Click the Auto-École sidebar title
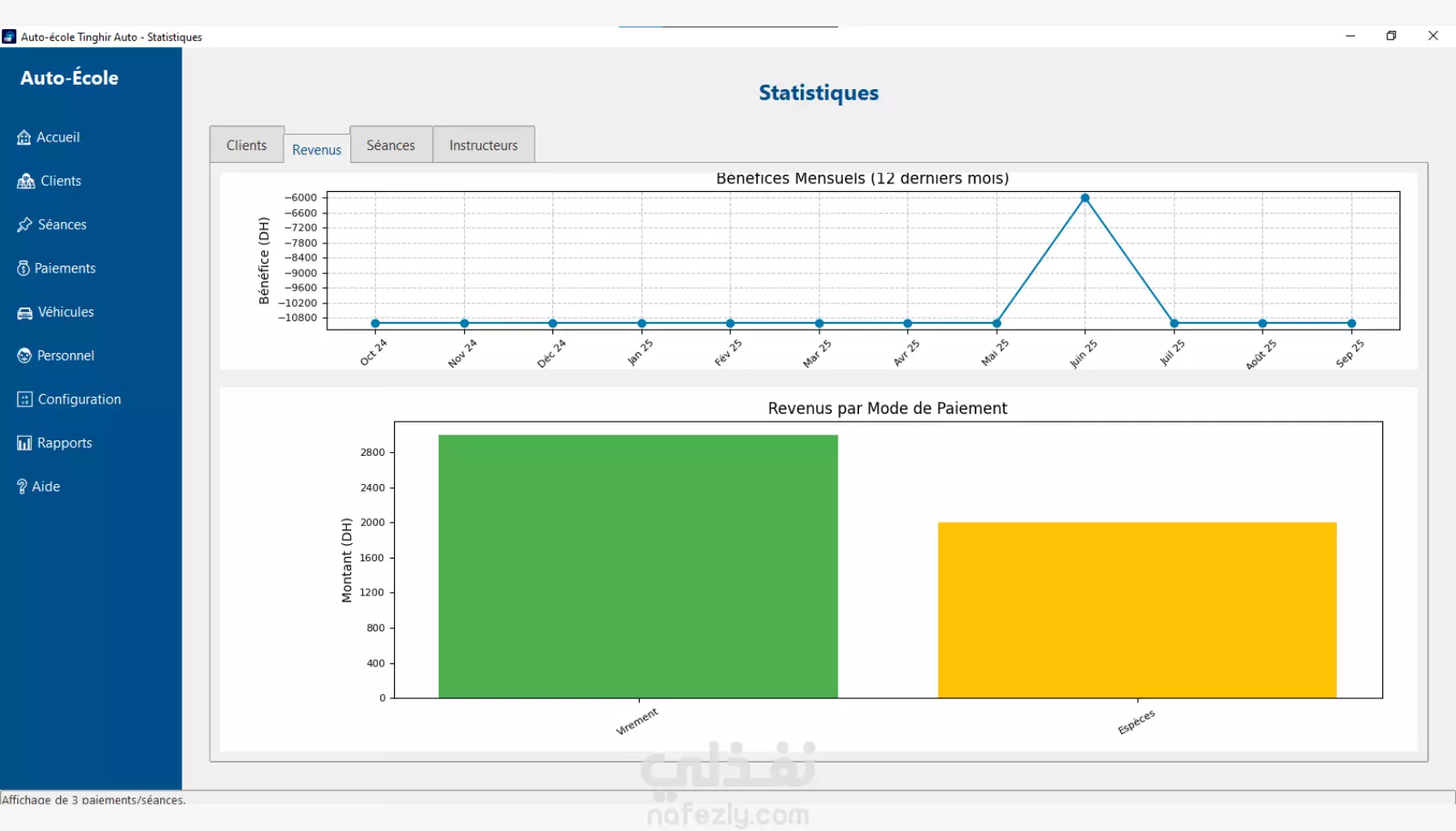This screenshot has height=831, width=1456. 69,78
